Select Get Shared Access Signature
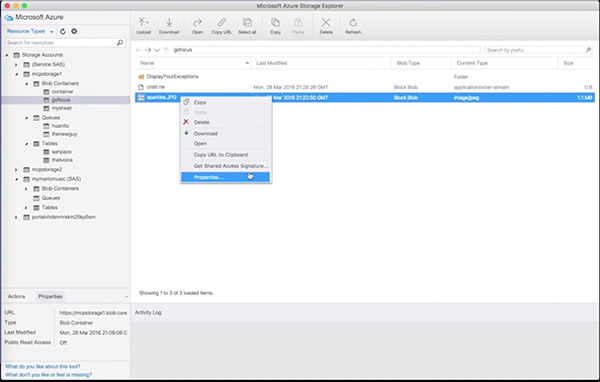 pyautogui.click(x=226, y=166)
